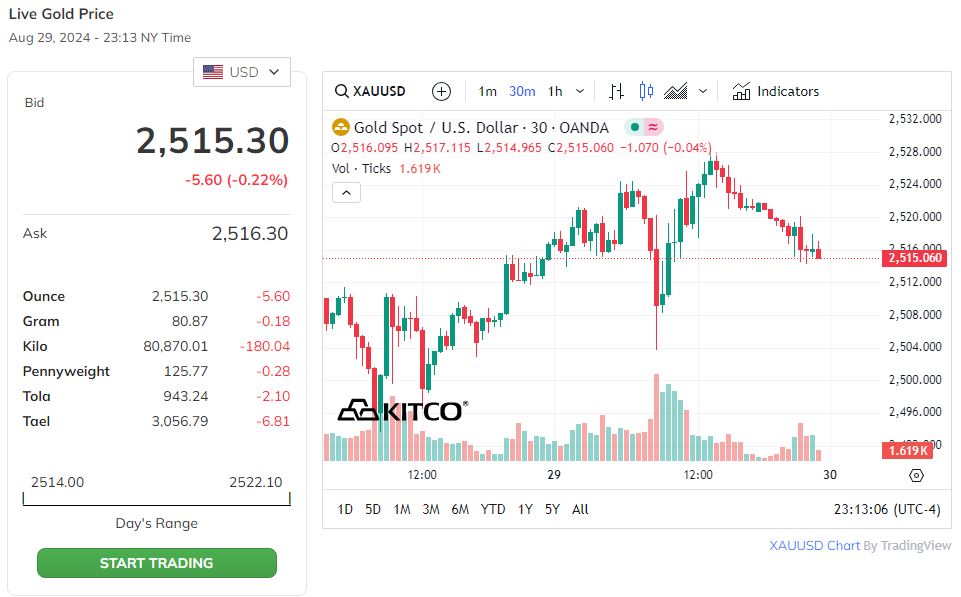Select the Bars chart style icon
This screenshot has width=961, height=597.
click(616, 91)
